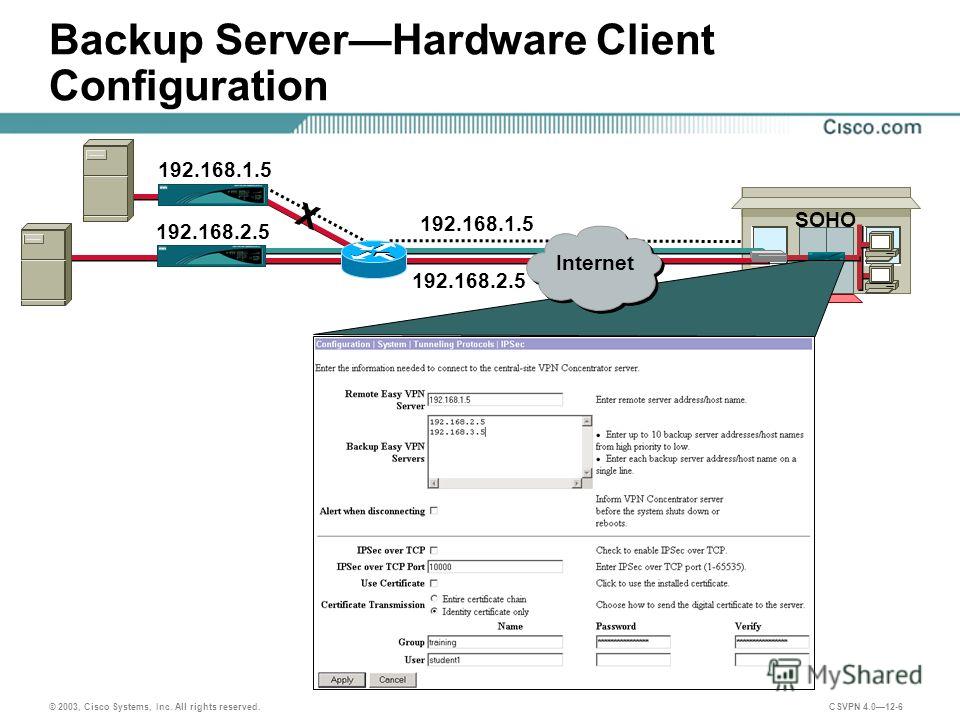The width and height of the screenshot is (960, 720).
Task: Enable the IPSec over TCP checkbox
Action: pos(433,550)
